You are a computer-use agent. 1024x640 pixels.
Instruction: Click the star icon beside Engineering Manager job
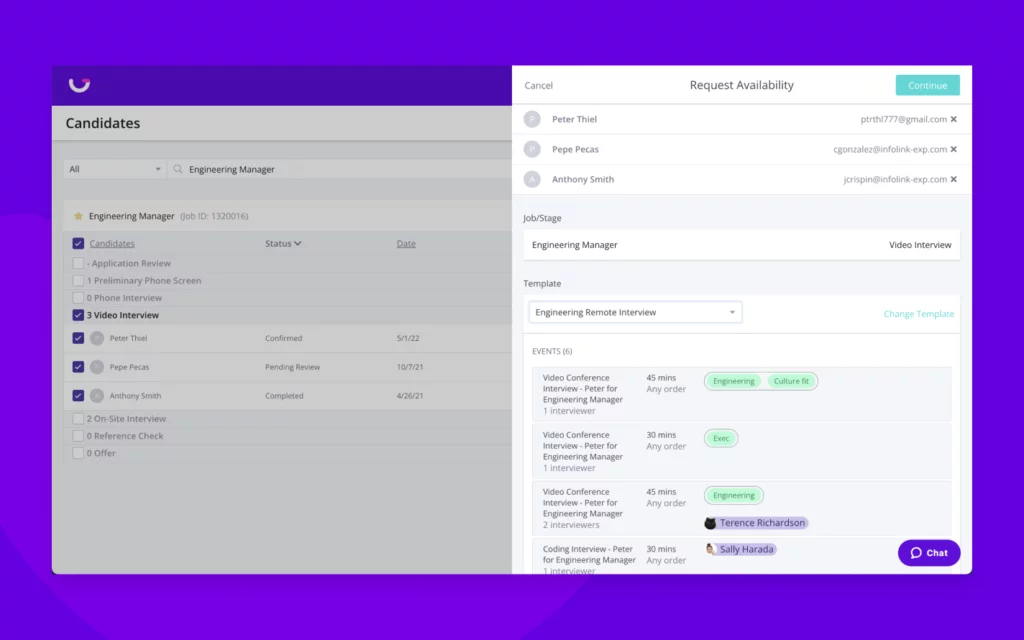click(78, 216)
